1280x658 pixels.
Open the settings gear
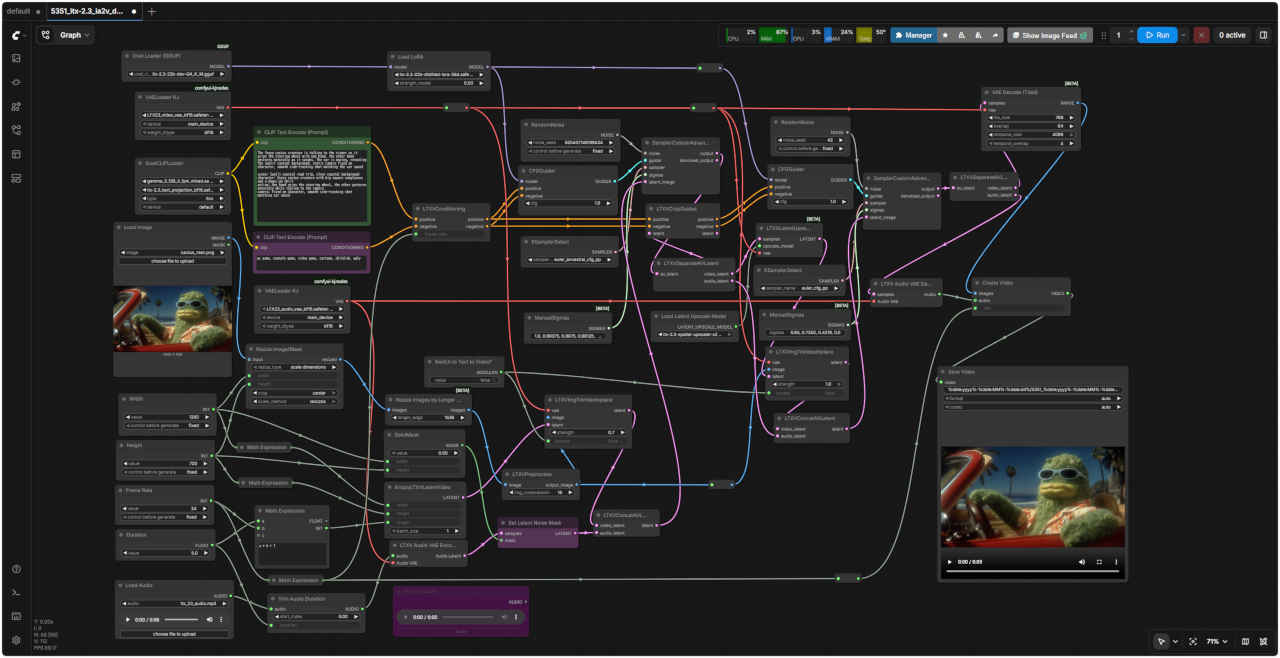(x=16, y=640)
